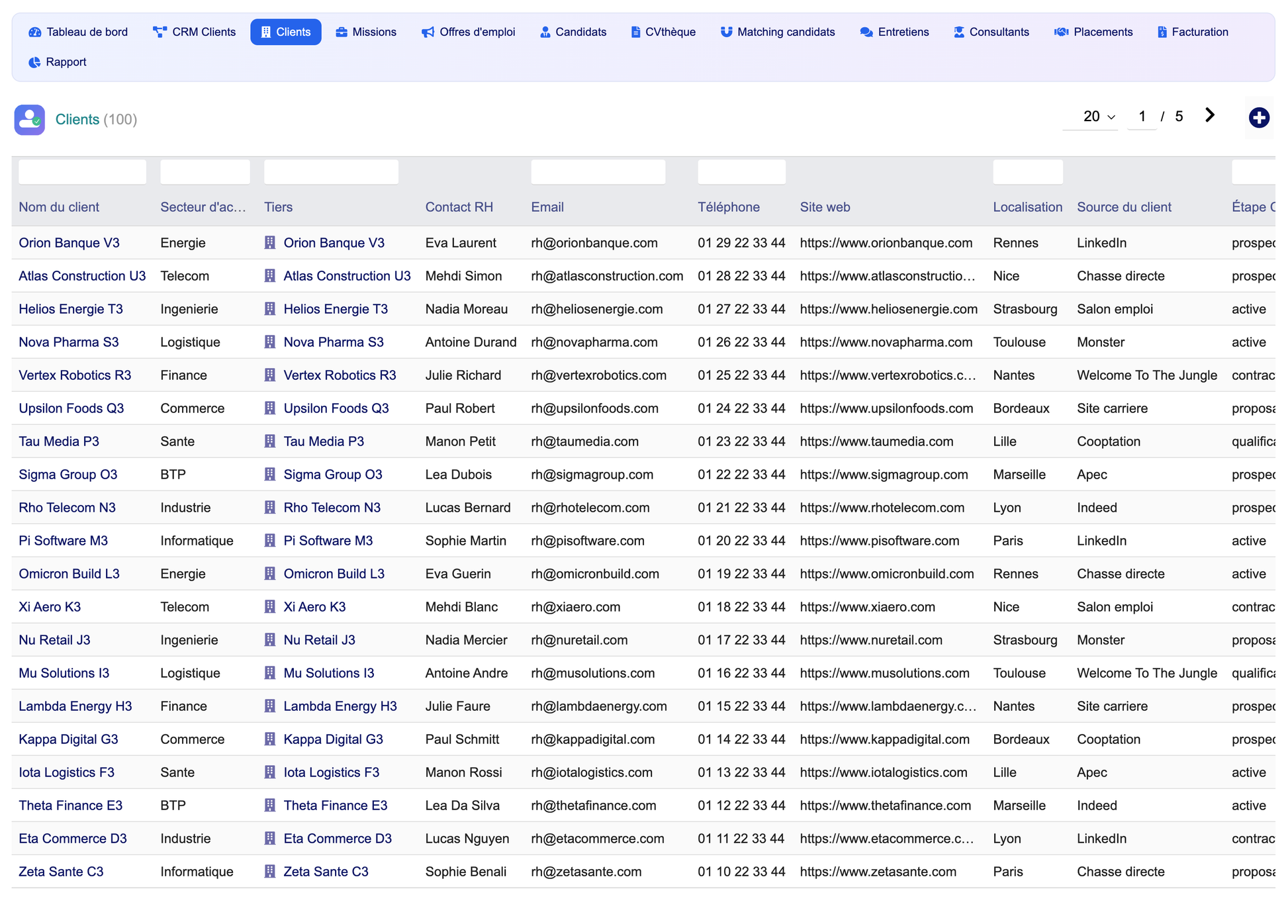1288x924 pixels.
Task: Click building icon beside Omicron Build L3 tiers
Action: [270, 573]
